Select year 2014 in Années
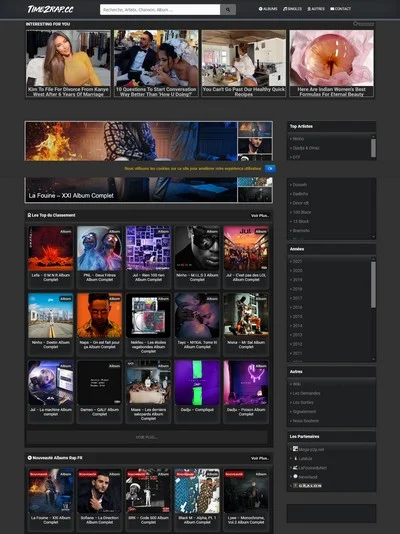 click(x=297, y=326)
